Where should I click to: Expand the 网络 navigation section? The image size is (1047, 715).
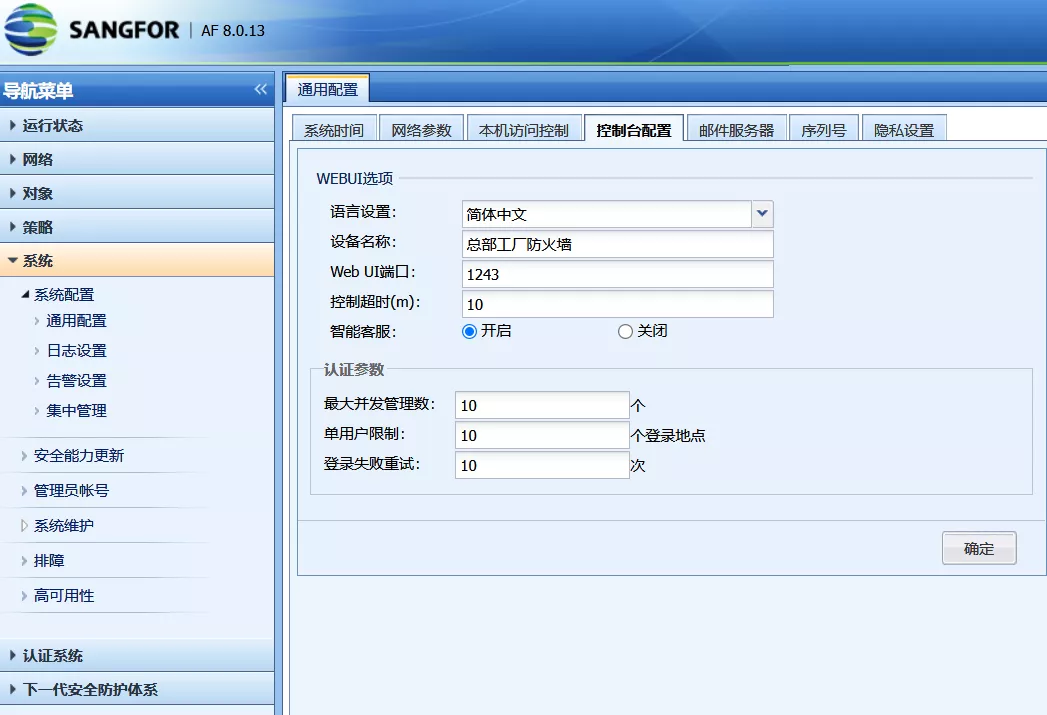click(38, 160)
